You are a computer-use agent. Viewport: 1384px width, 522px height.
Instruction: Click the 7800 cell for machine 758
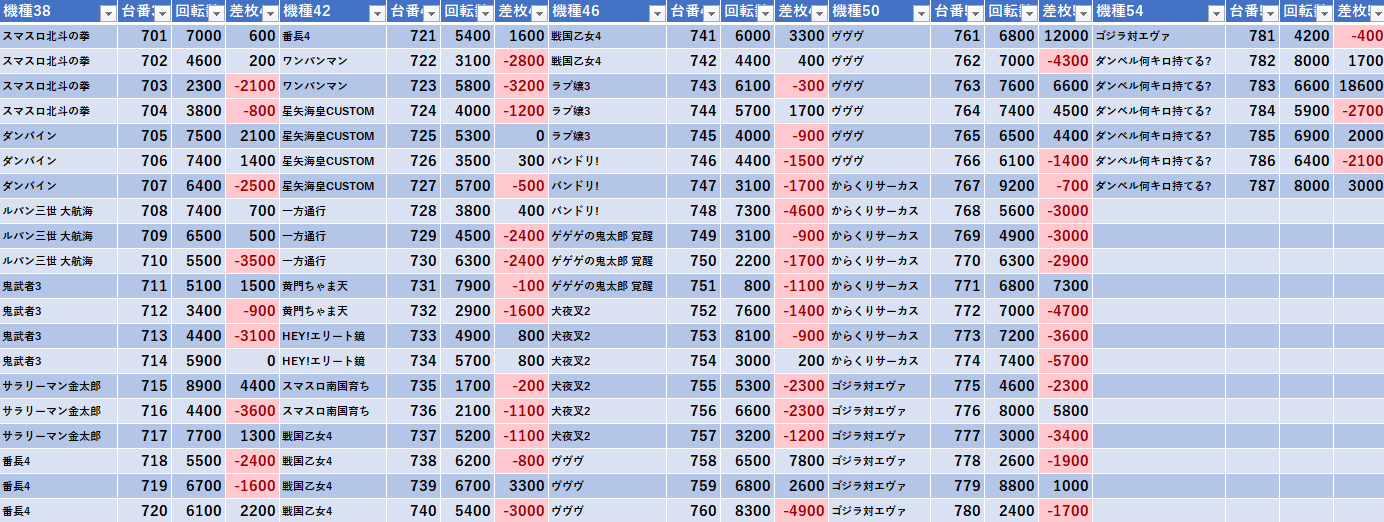(x=801, y=461)
